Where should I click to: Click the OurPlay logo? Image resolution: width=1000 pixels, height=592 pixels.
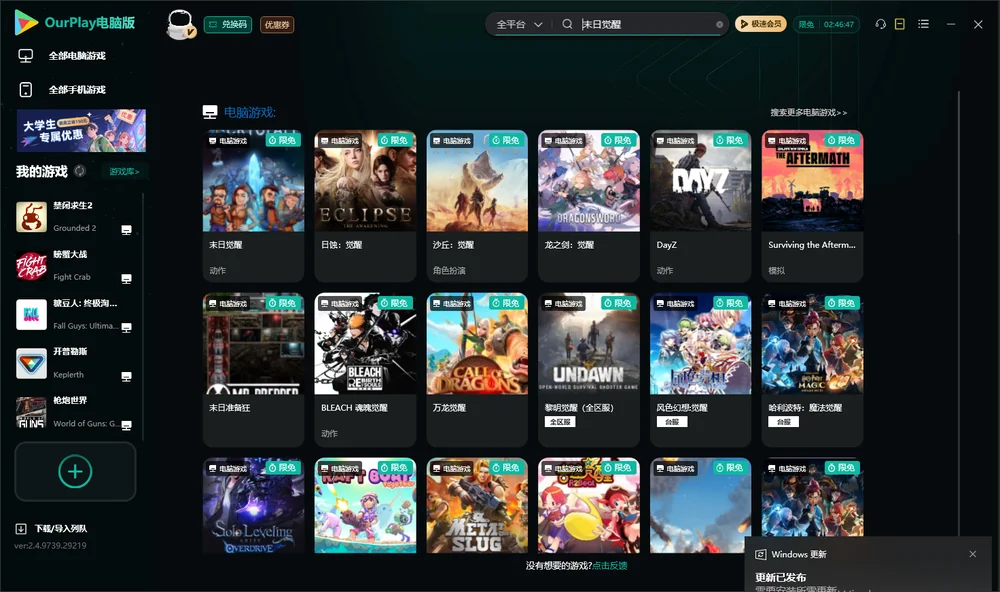(x=75, y=23)
